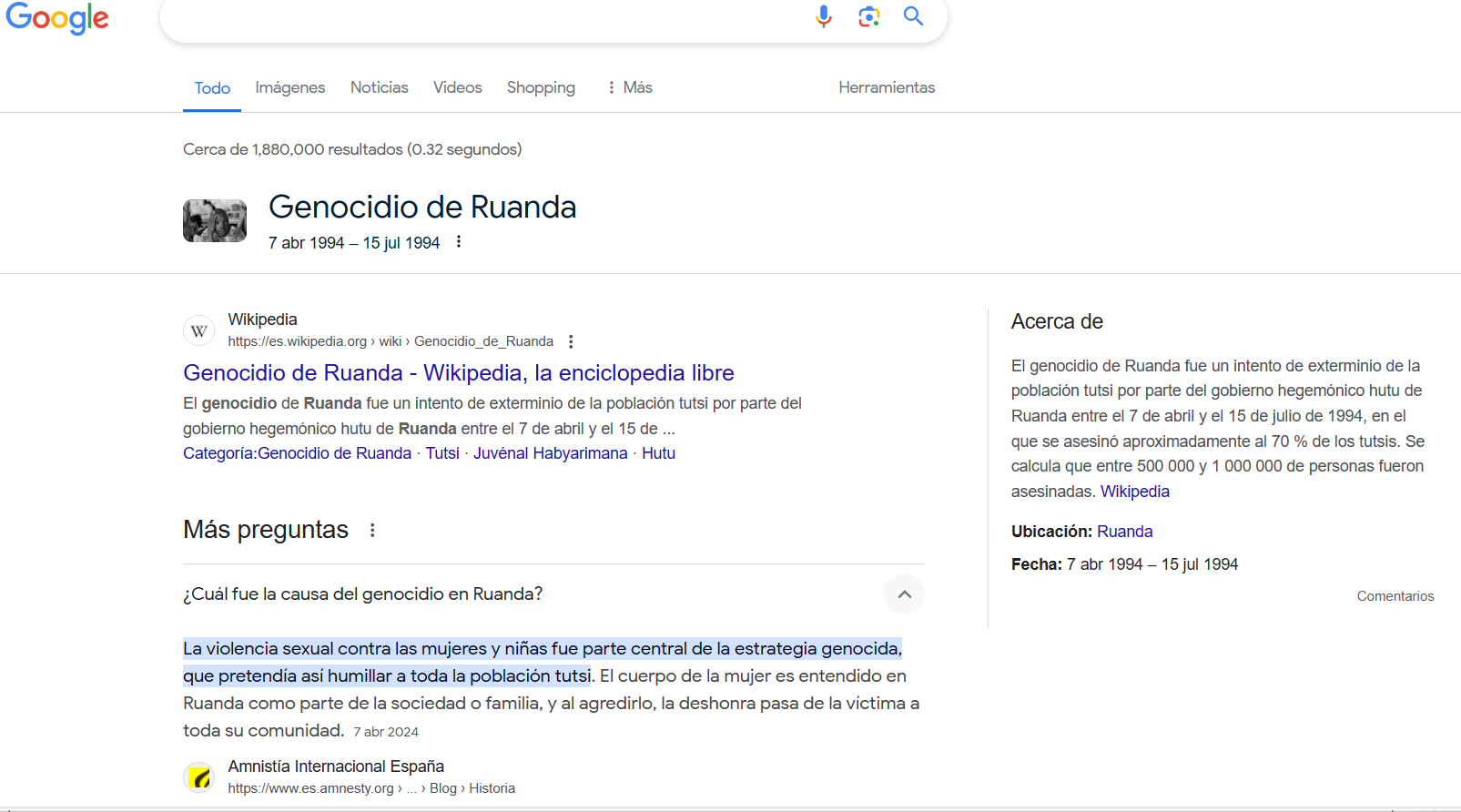Viewport: 1461px width, 812px height.
Task: Open the three-dot menu beside the 7 abr 1994 dates
Action: 459,241
